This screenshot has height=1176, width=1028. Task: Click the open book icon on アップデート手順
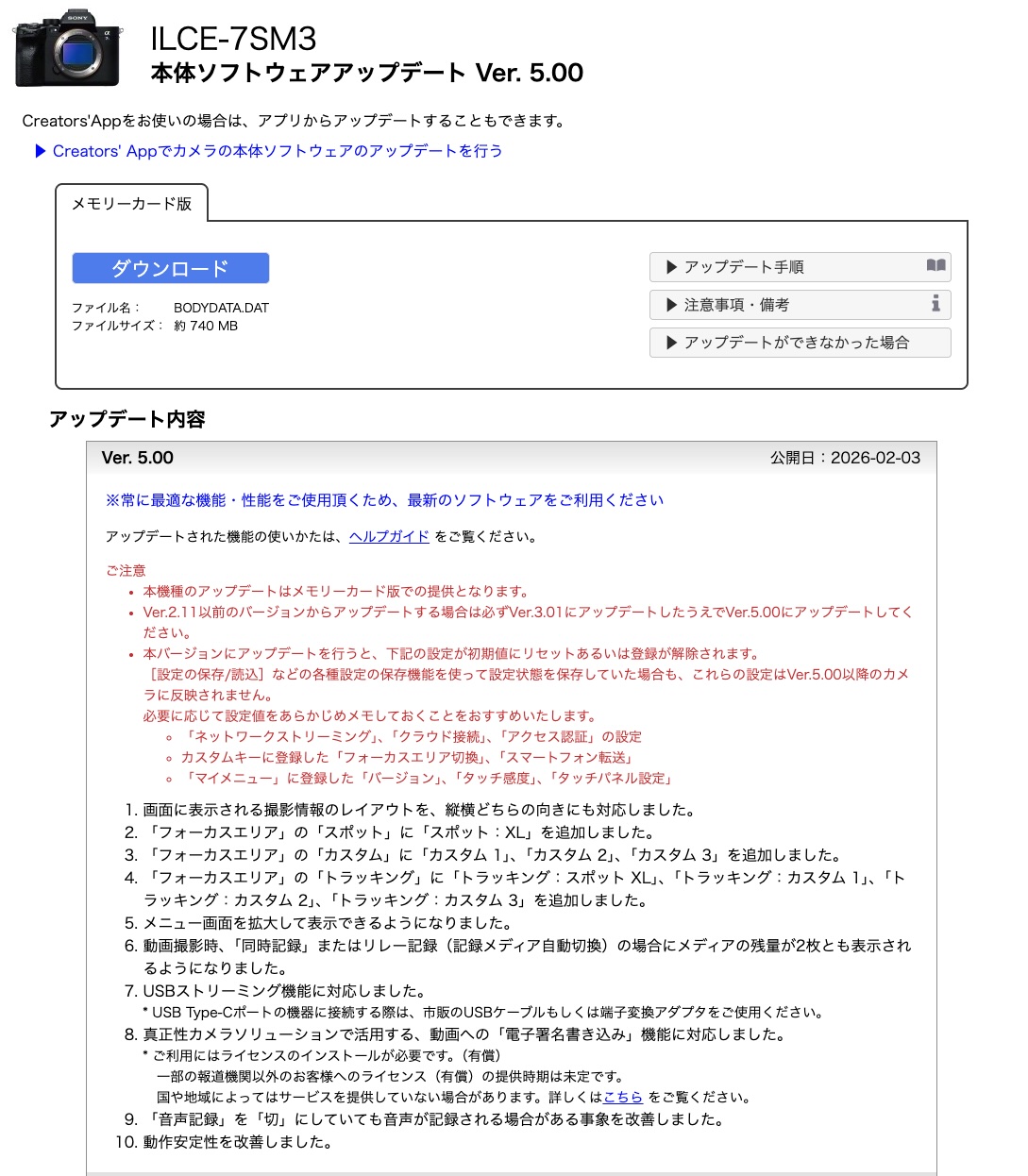pyautogui.click(x=935, y=266)
